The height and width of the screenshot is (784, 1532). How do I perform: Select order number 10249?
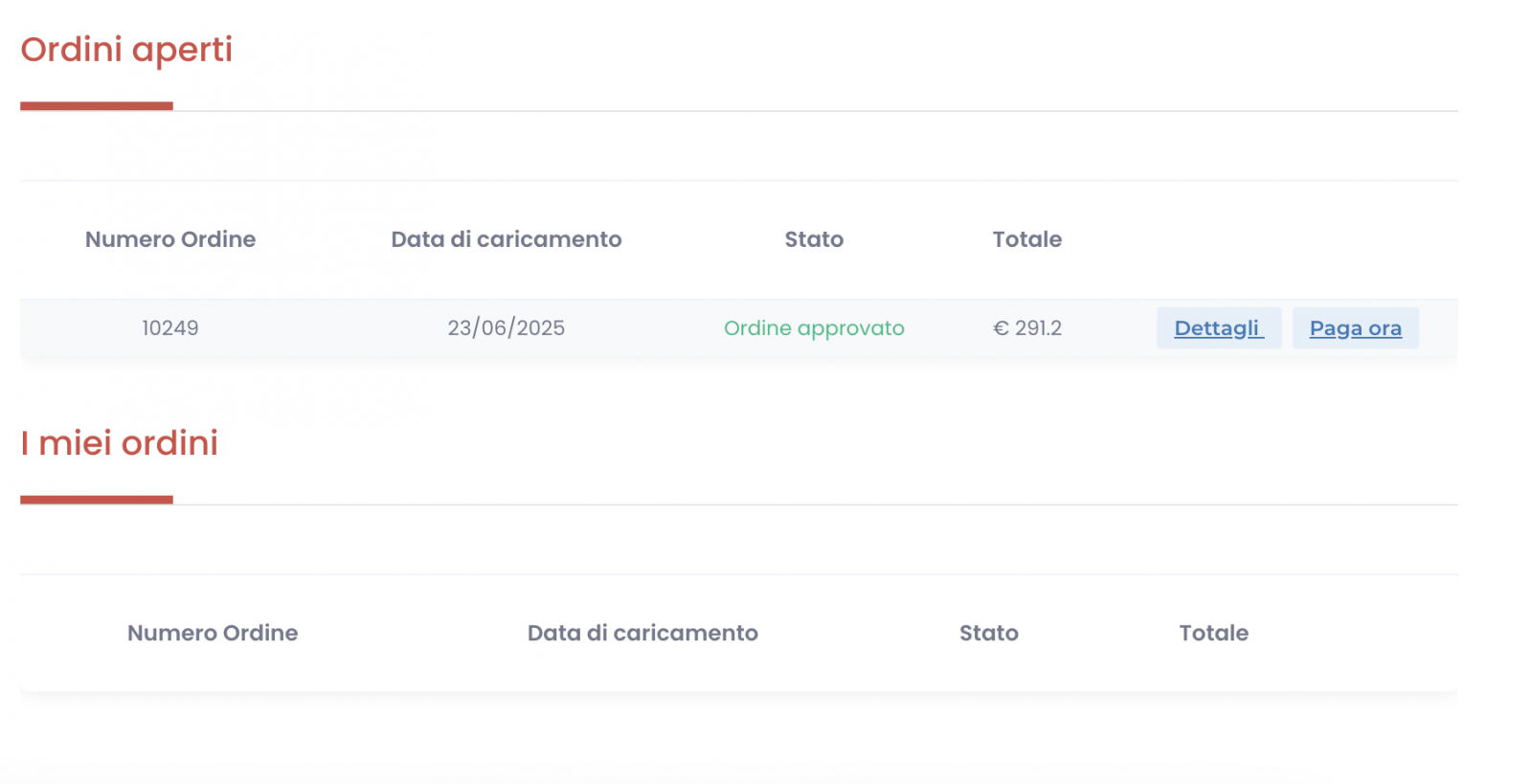(x=170, y=328)
